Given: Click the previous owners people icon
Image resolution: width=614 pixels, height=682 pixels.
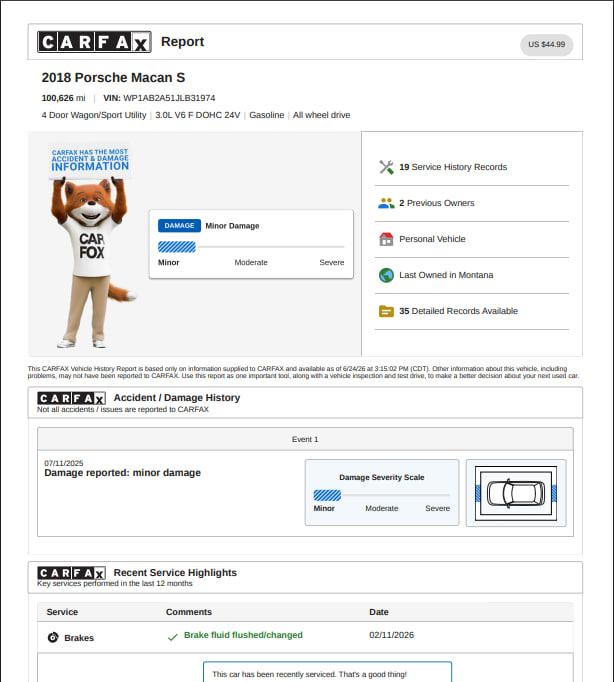Looking at the screenshot, I should pyautogui.click(x=386, y=203).
